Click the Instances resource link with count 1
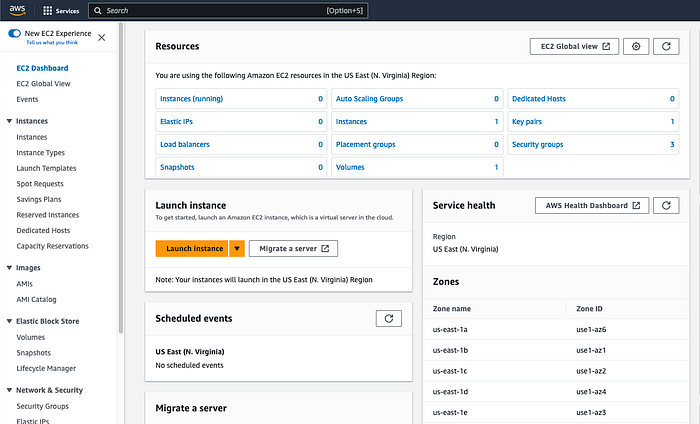The width and height of the screenshot is (700, 424). click(351, 122)
